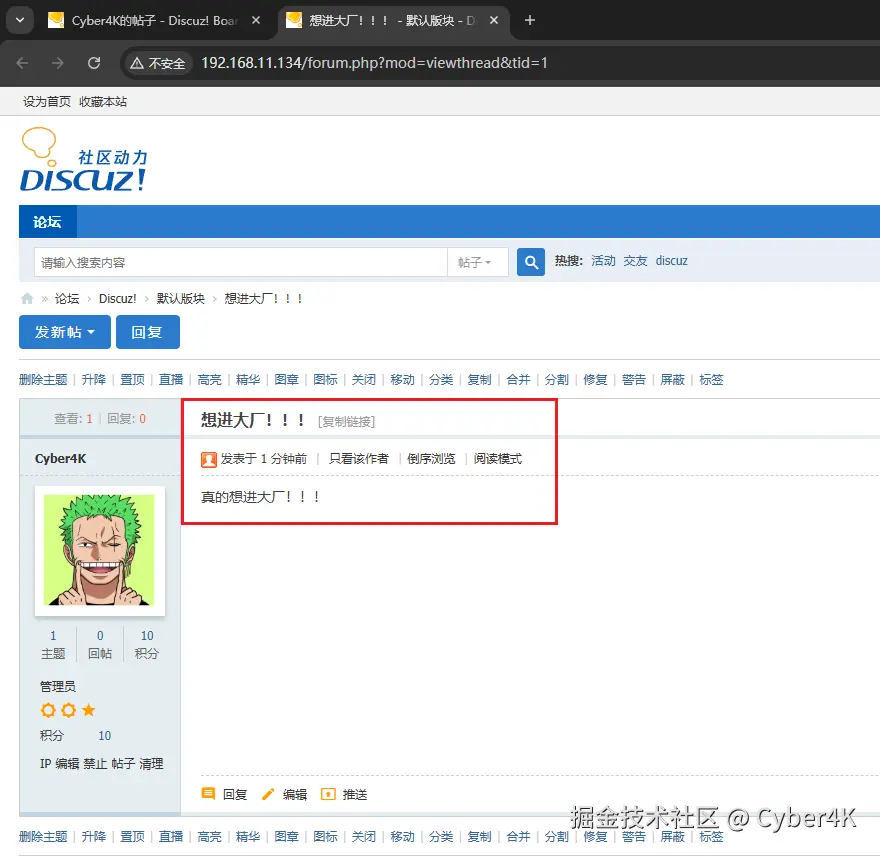Open the 发新帖 dropdown menu
Viewport: 880px width, 856px height.
[64, 331]
